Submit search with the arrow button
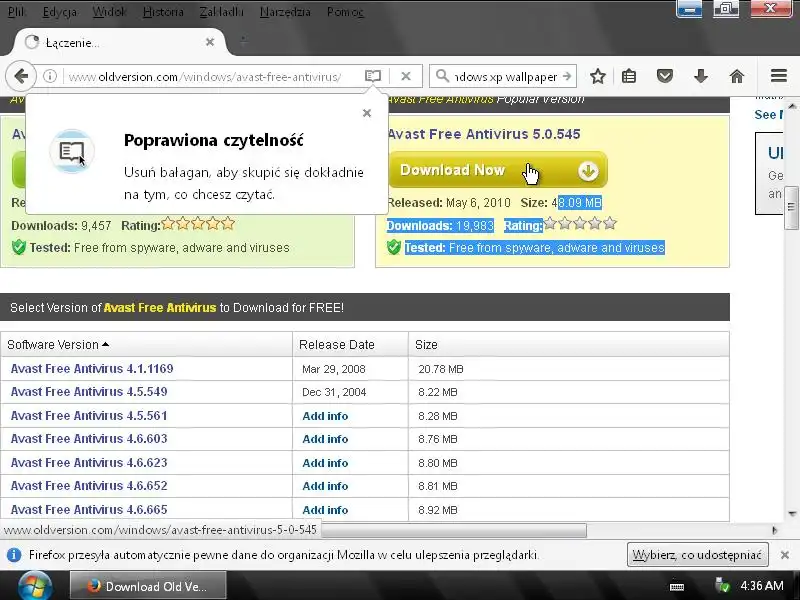The image size is (800, 600). tap(567, 77)
